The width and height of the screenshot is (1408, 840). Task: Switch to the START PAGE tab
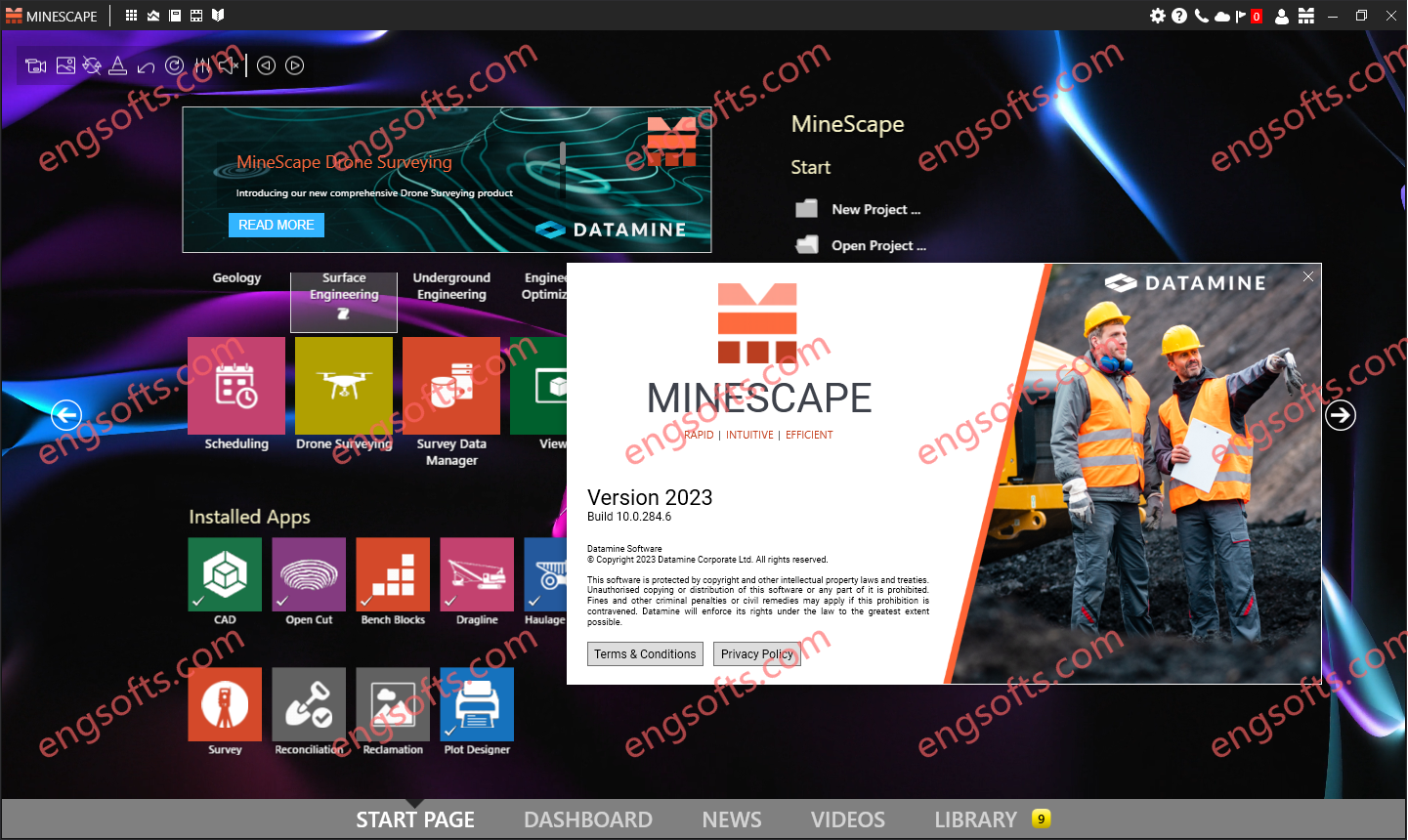point(415,819)
